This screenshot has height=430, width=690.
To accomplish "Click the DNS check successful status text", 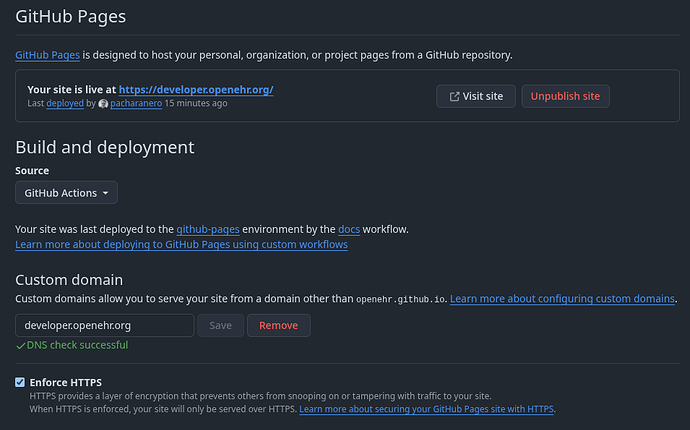I will 77,345.
